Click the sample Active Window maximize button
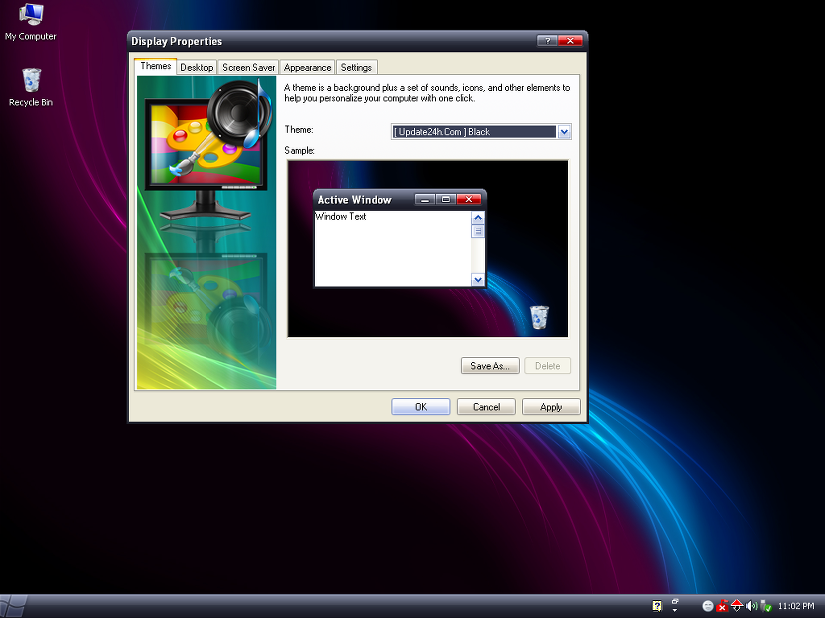825x618 pixels. pyautogui.click(x=446, y=199)
